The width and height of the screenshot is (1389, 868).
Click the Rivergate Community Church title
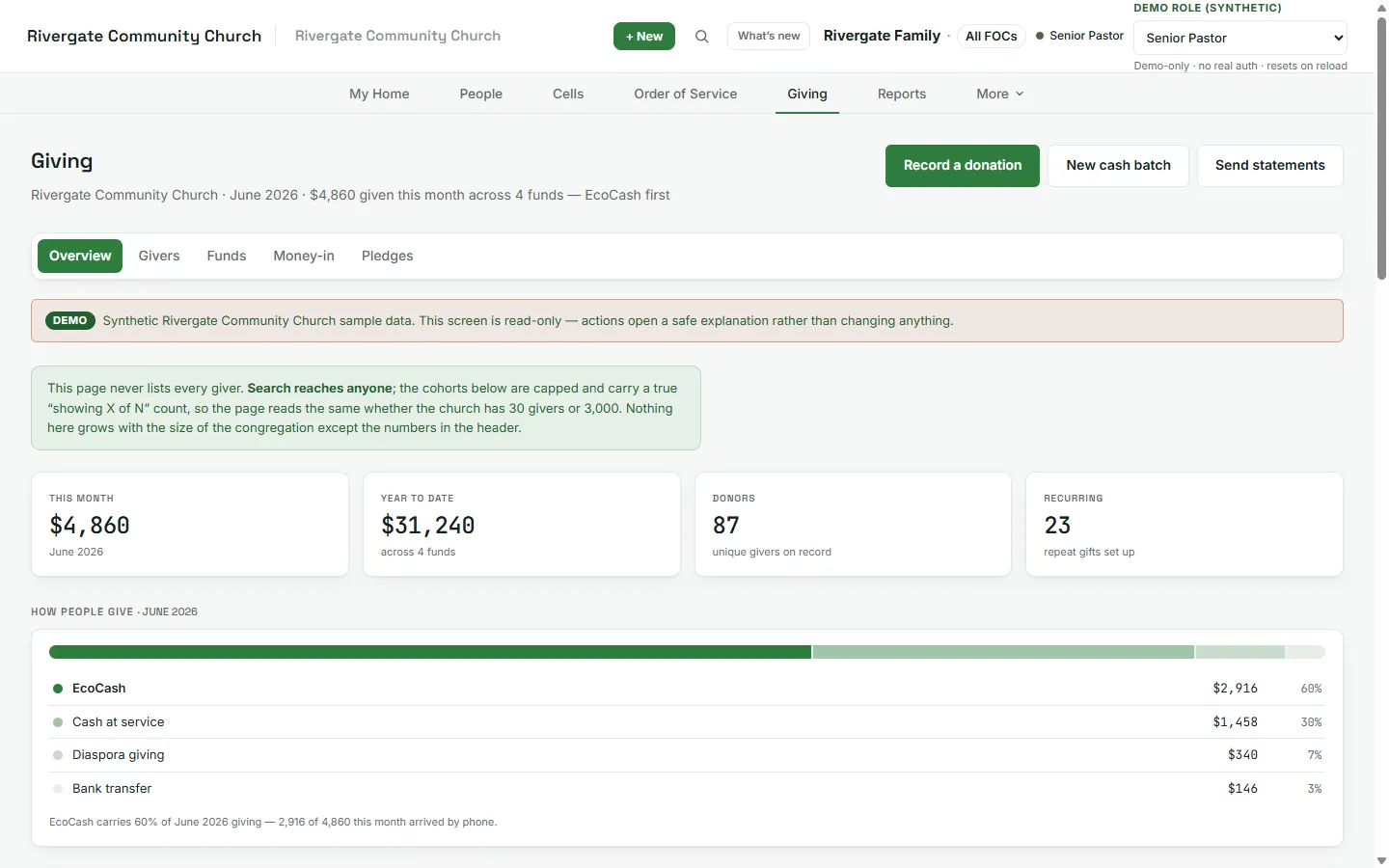coord(144,36)
